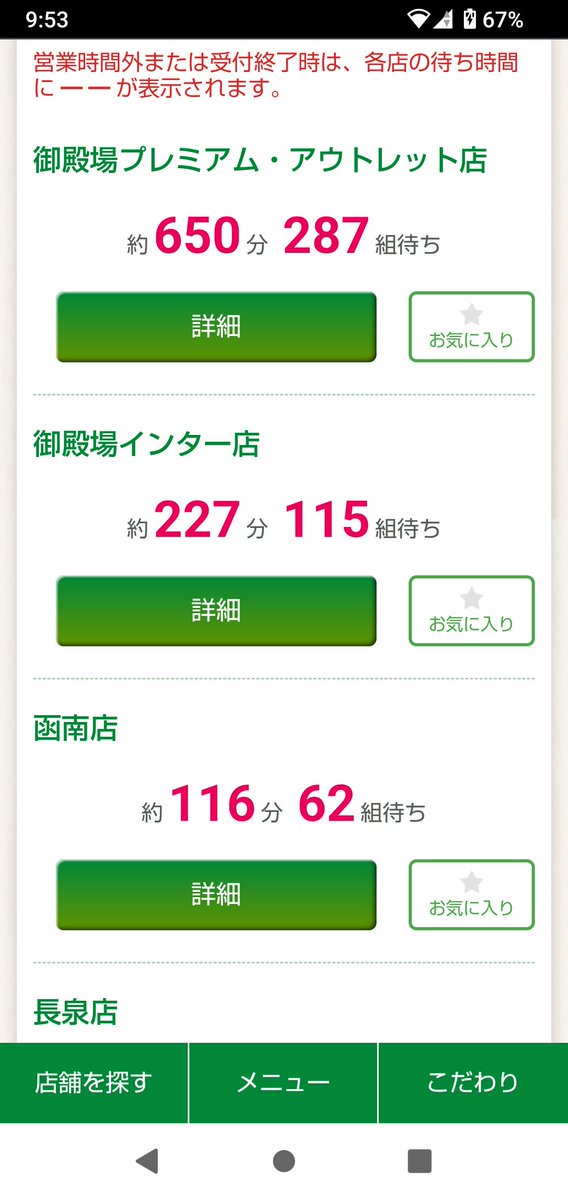Select the 御殿場プレミアム・アウトレット店 store heading
Viewport: 568px width, 1199px height.
pyautogui.click(x=260, y=161)
